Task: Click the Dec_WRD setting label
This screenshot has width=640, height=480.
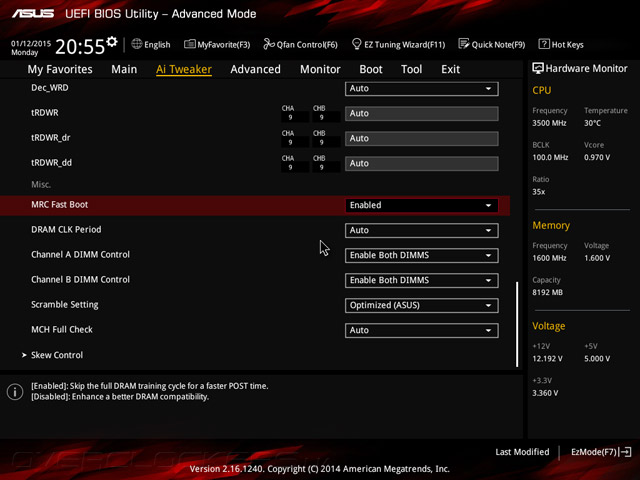Action: pos(50,88)
